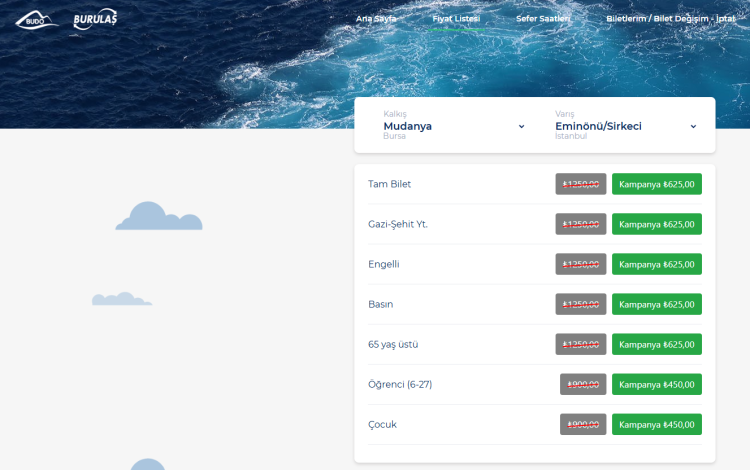This screenshot has height=470, width=750.
Task: Click the BUDO logo icon
Action: [37, 20]
